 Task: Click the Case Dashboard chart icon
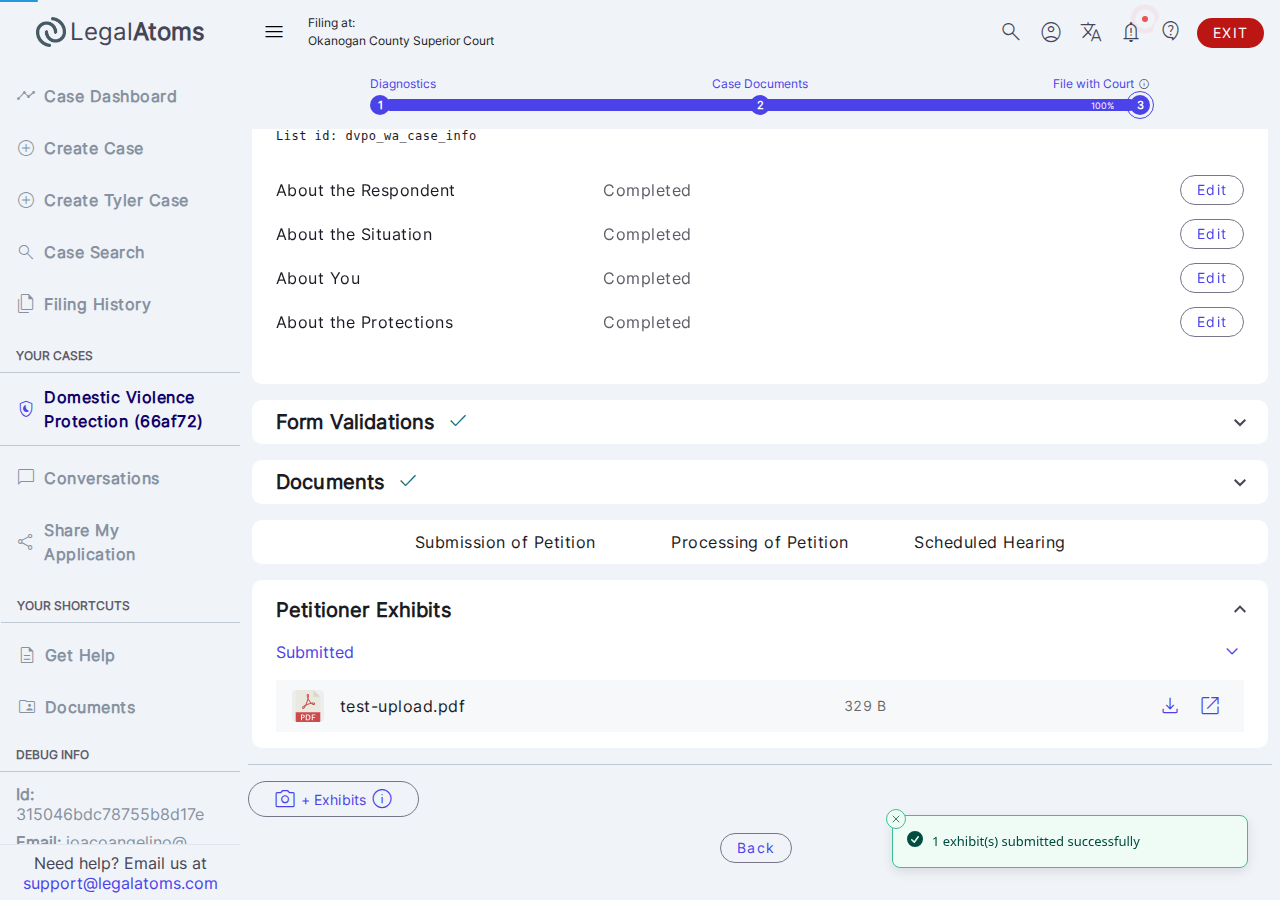[x=26, y=95]
